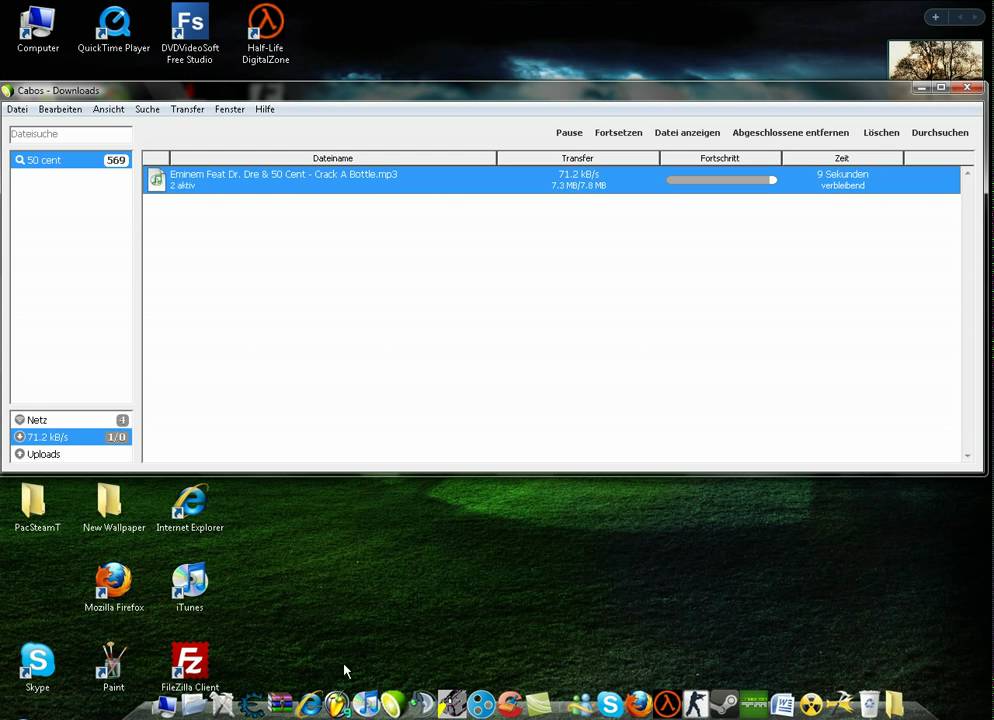This screenshot has width=994, height=720.
Task: Open FL Studio from the dock
Action: tap(337, 704)
